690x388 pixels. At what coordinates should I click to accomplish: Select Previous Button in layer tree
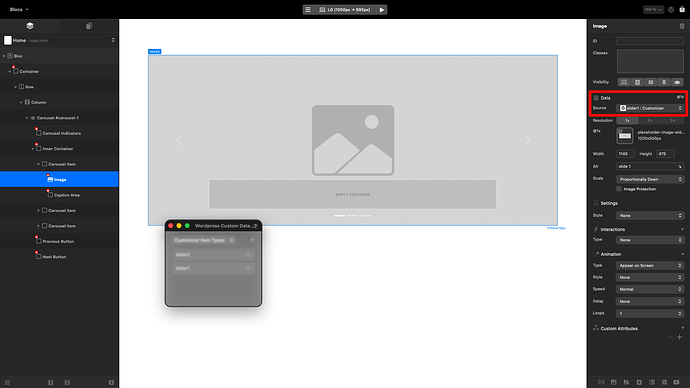point(59,241)
